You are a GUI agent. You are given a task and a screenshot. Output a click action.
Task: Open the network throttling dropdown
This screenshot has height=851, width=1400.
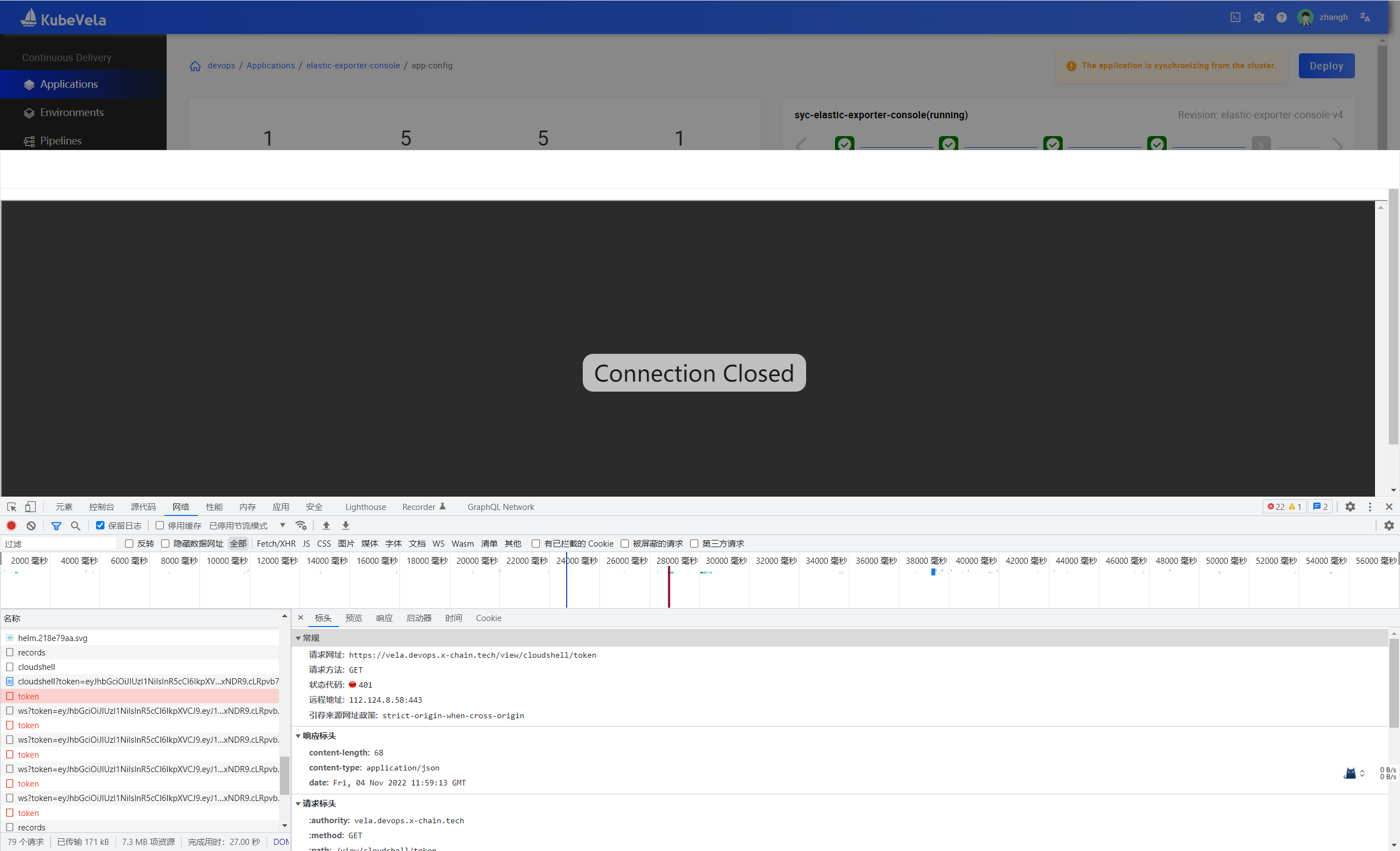coord(282,525)
